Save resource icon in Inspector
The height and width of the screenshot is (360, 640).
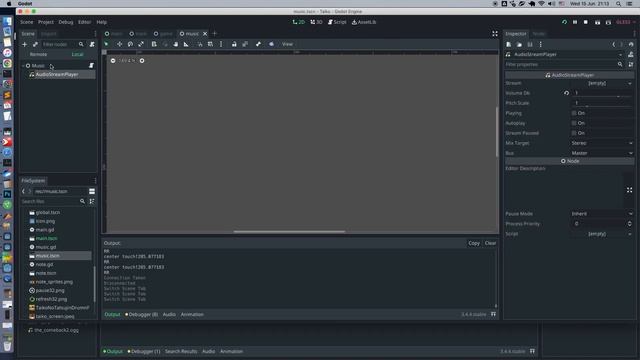(530, 44)
